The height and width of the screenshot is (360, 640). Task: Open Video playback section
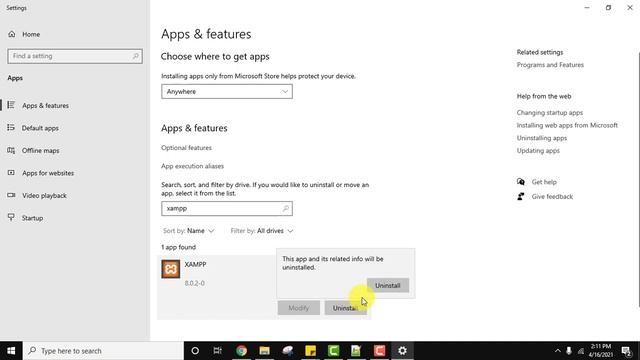pyautogui.click(x=44, y=196)
